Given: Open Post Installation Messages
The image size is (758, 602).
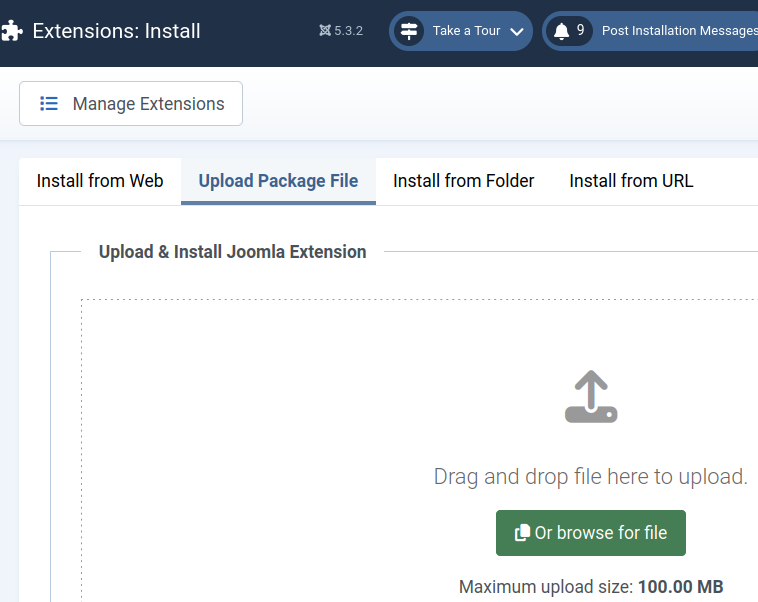Looking at the screenshot, I should 650,31.
